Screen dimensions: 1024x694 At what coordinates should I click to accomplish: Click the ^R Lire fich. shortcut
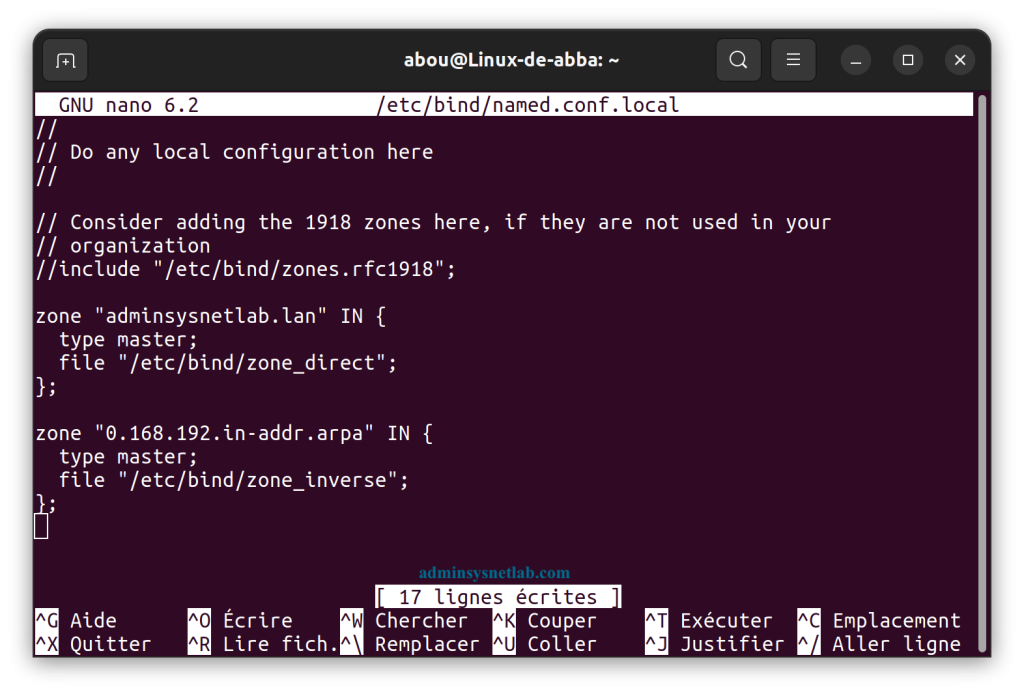[263, 644]
